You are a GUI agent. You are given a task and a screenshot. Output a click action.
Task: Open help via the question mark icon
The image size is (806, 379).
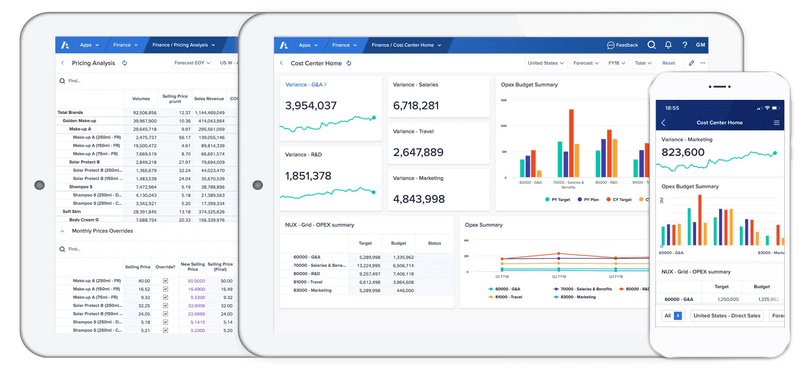(x=685, y=45)
